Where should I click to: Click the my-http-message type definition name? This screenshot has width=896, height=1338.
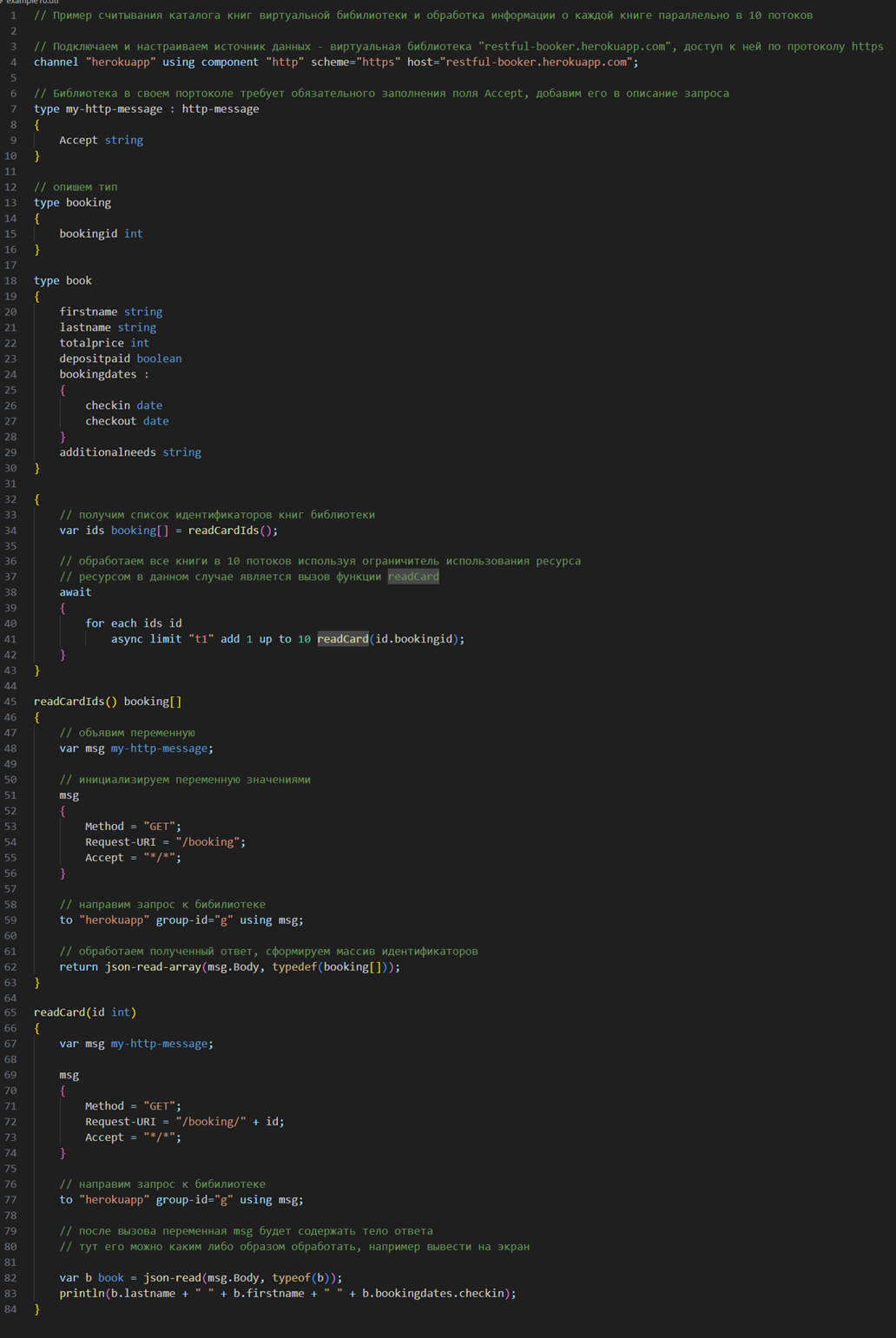[x=114, y=109]
